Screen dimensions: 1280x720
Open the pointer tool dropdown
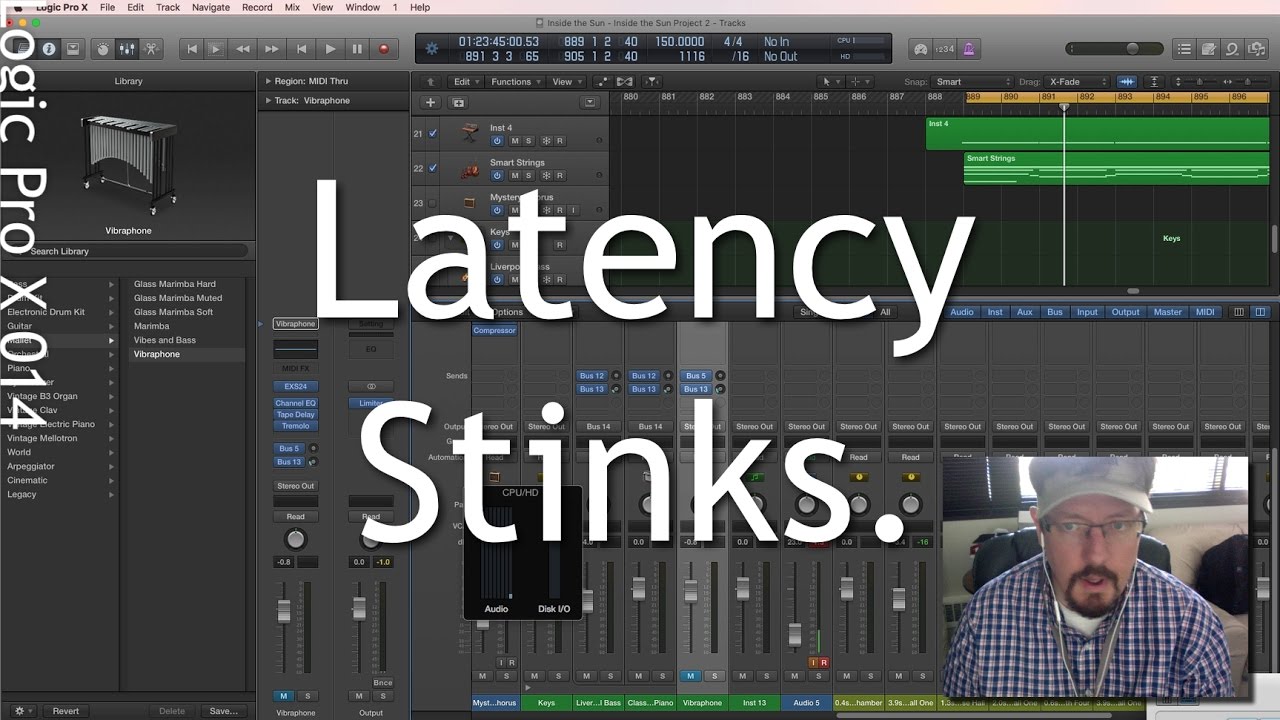coord(829,82)
